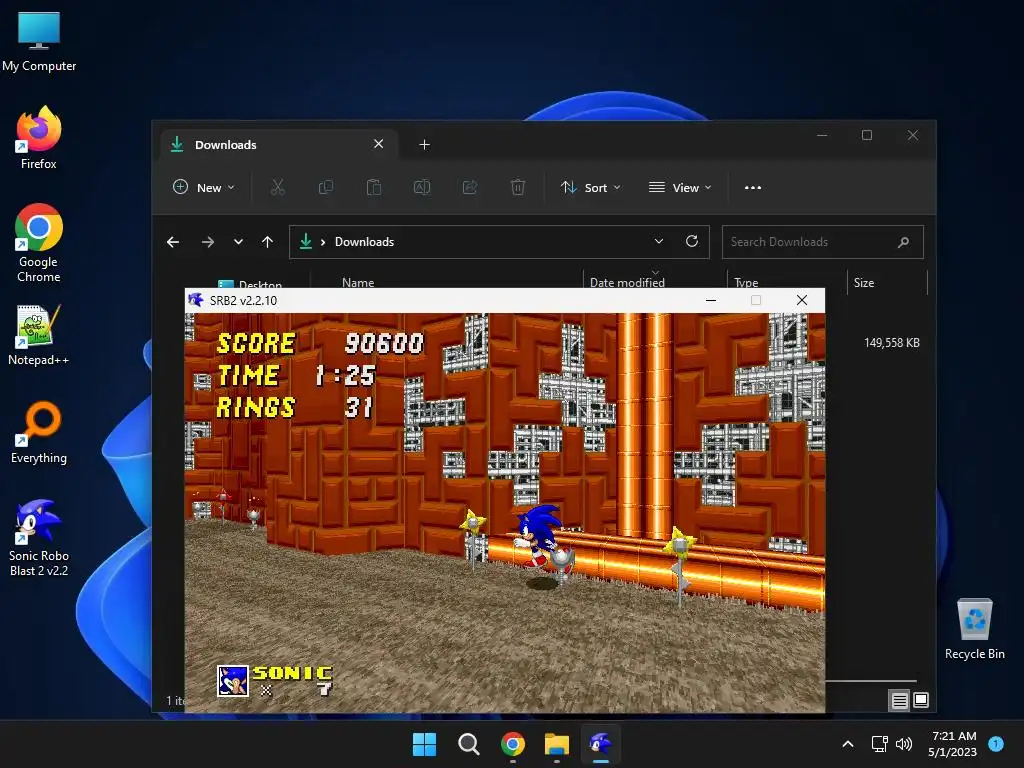Viewport: 1024px width, 768px height.
Task: Click the Rename icon in Explorer toolbar
Action: tap(422, 187)
